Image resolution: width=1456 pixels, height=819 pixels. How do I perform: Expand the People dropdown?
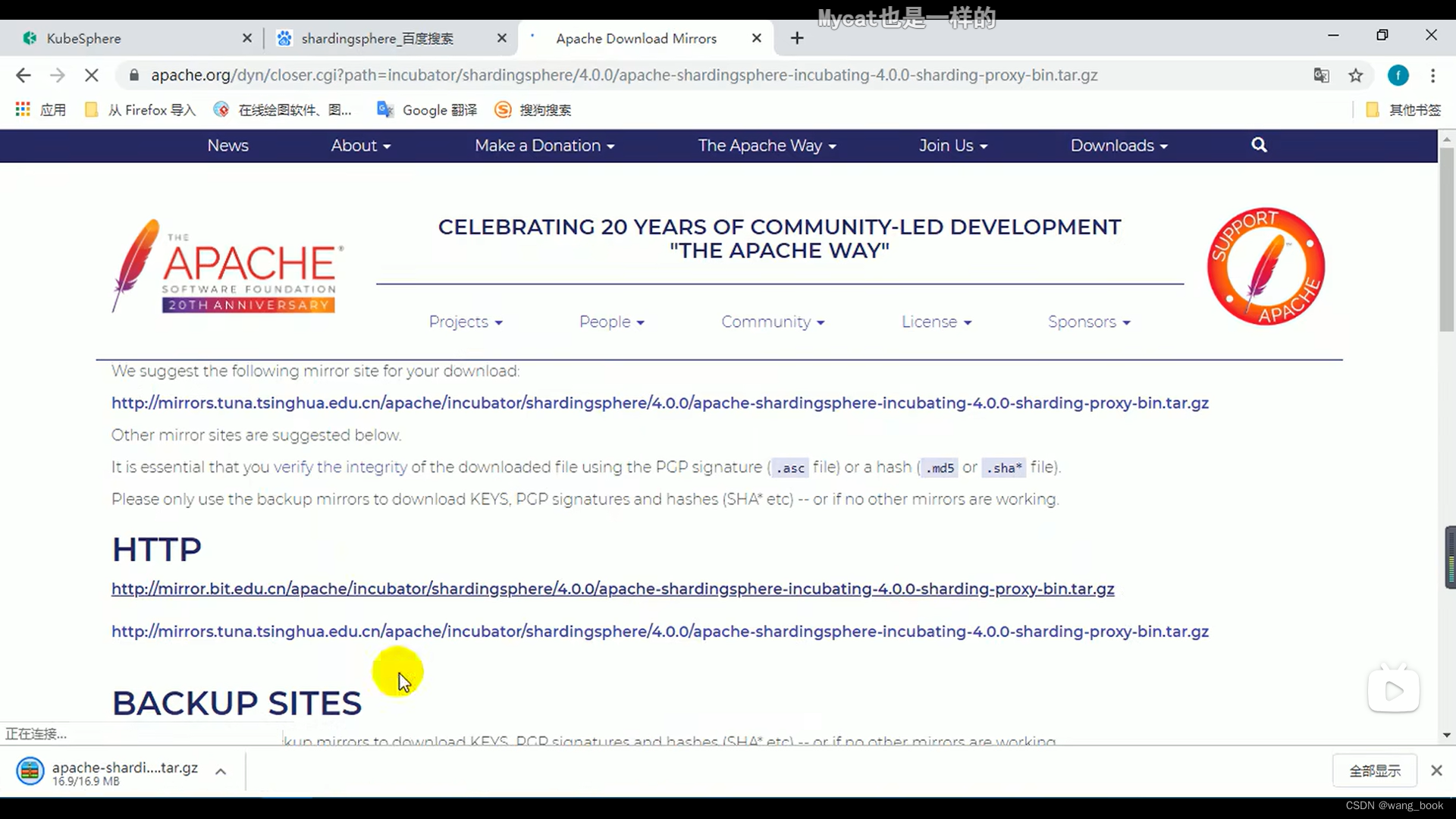point(612,322)
